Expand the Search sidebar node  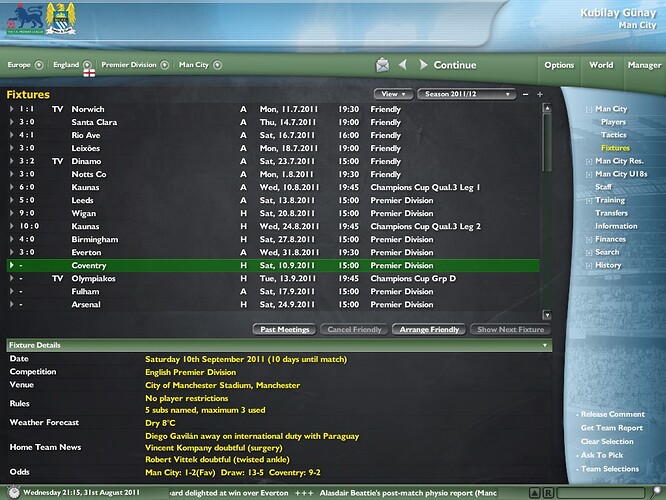pos(589,253)
